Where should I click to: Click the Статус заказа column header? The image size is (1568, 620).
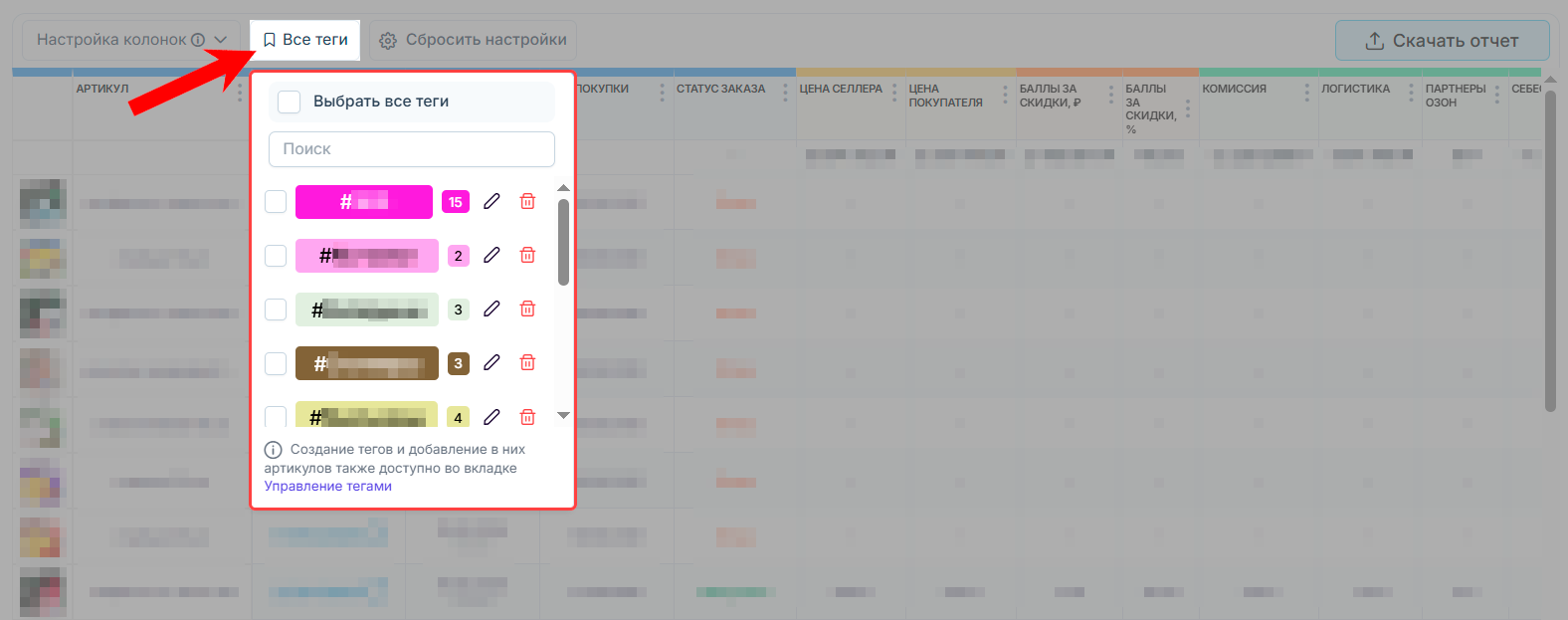pos(721,89)
